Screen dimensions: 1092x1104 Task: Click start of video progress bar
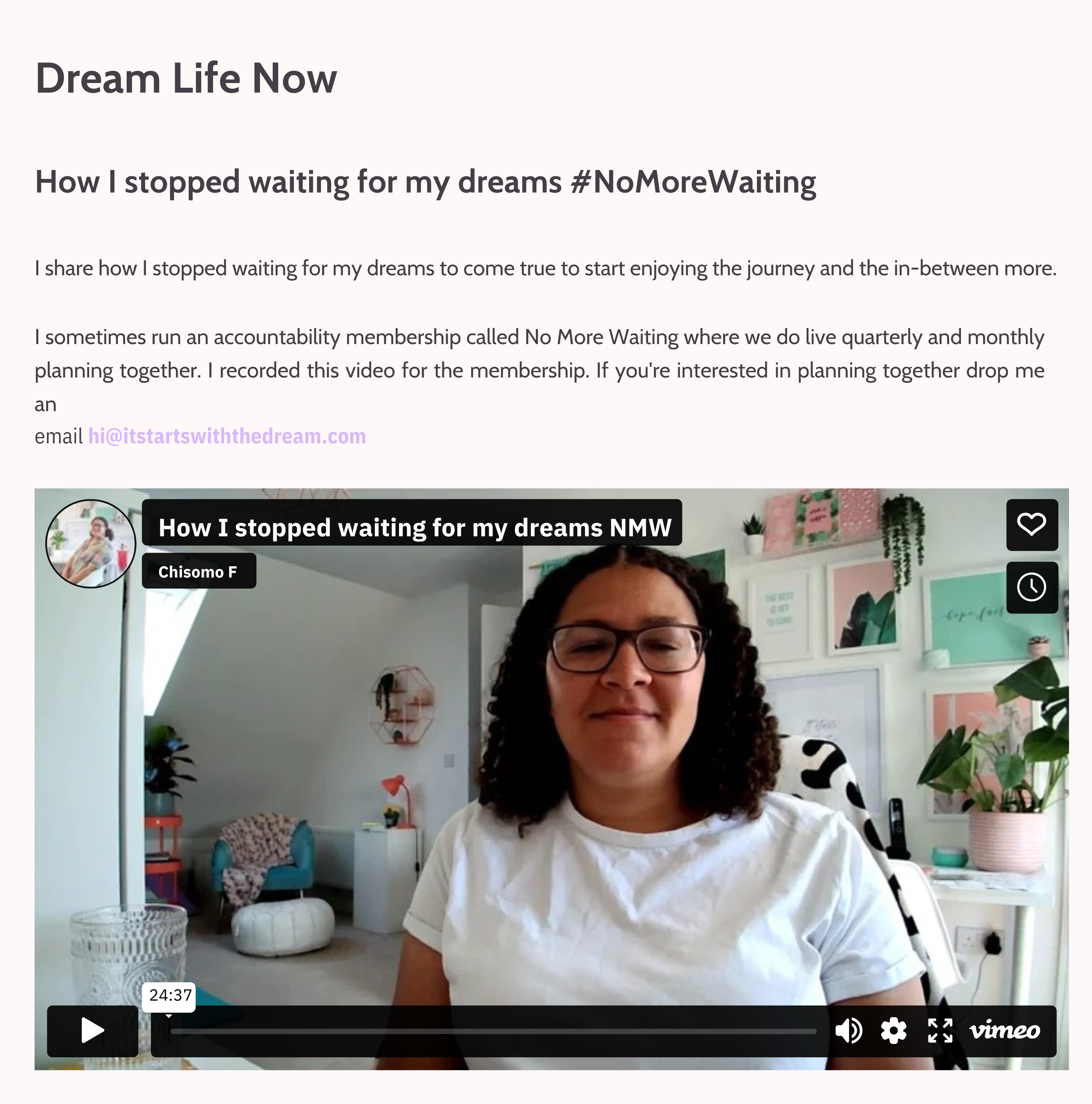coord(173,1031)
